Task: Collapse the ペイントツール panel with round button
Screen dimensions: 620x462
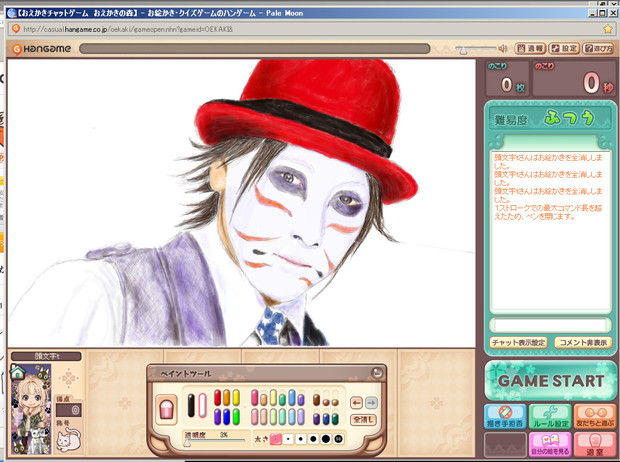Action: [x=377, y=373]
